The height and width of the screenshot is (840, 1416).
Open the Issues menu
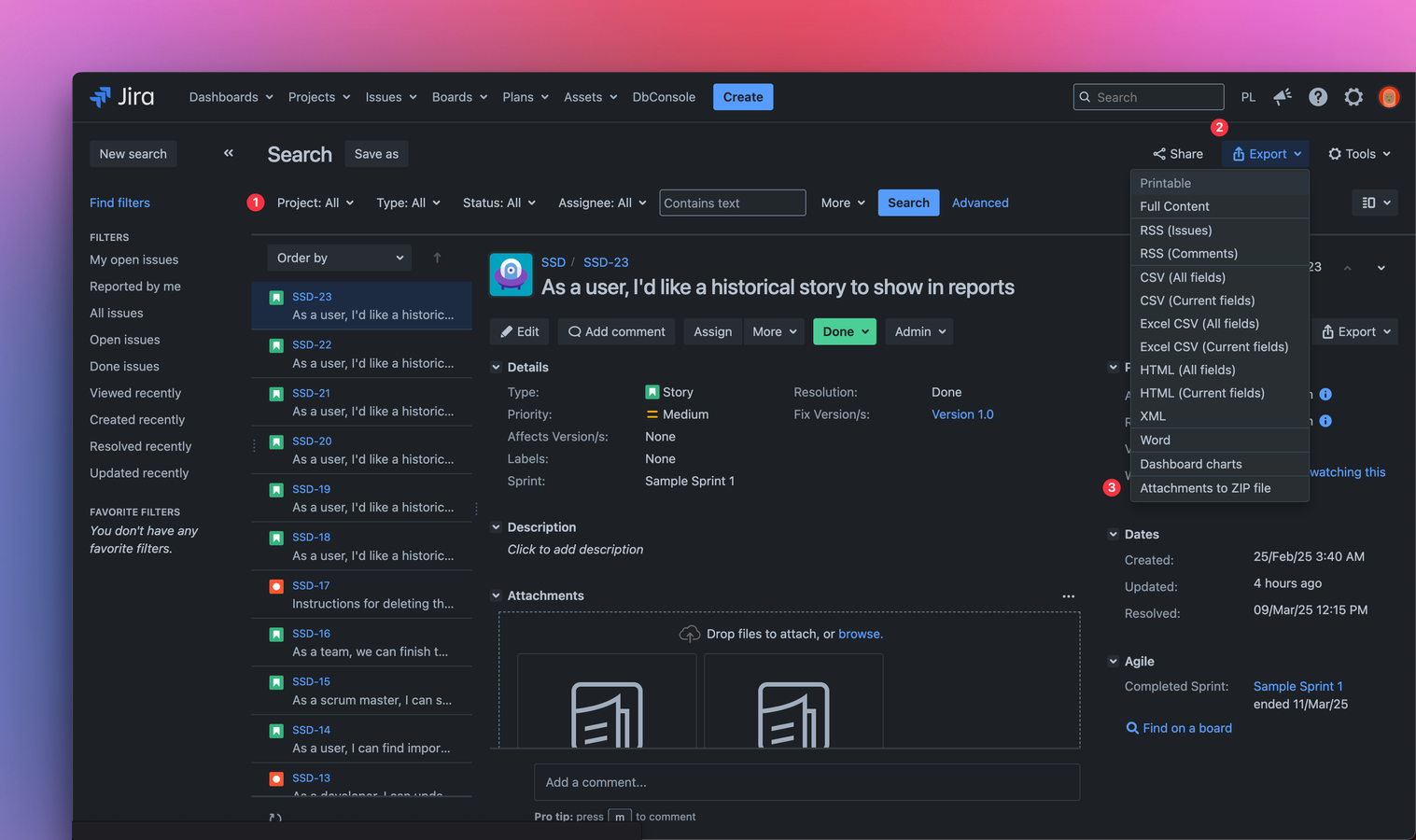[x=391, y=97]
